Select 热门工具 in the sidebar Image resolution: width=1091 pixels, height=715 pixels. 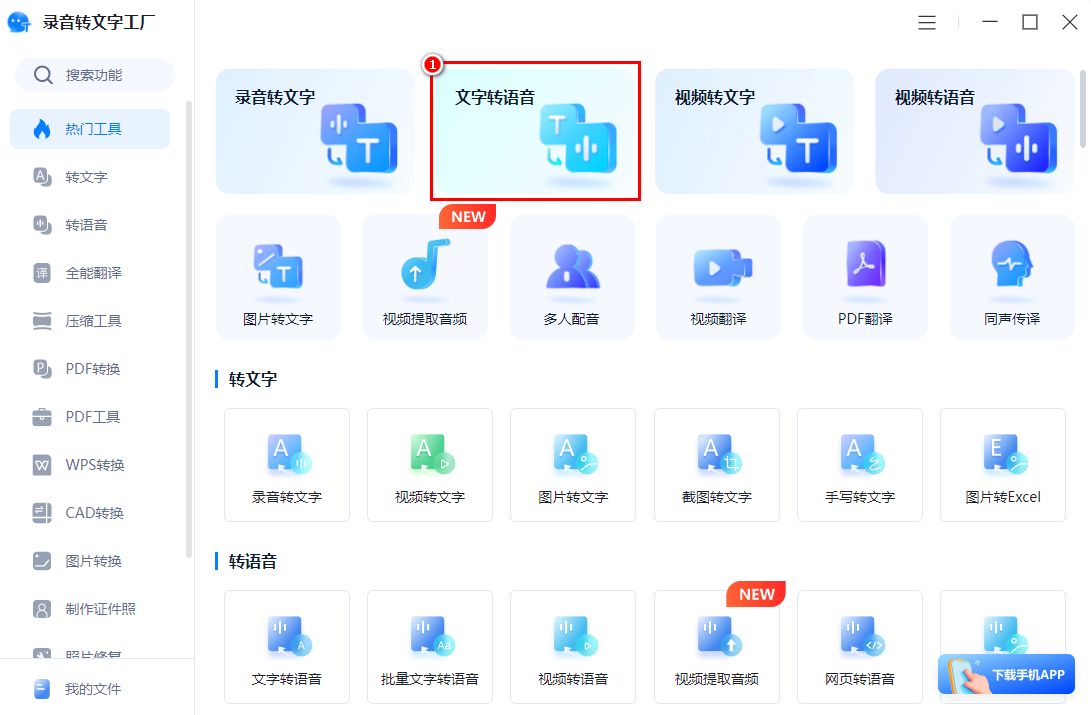pos(90,129)
